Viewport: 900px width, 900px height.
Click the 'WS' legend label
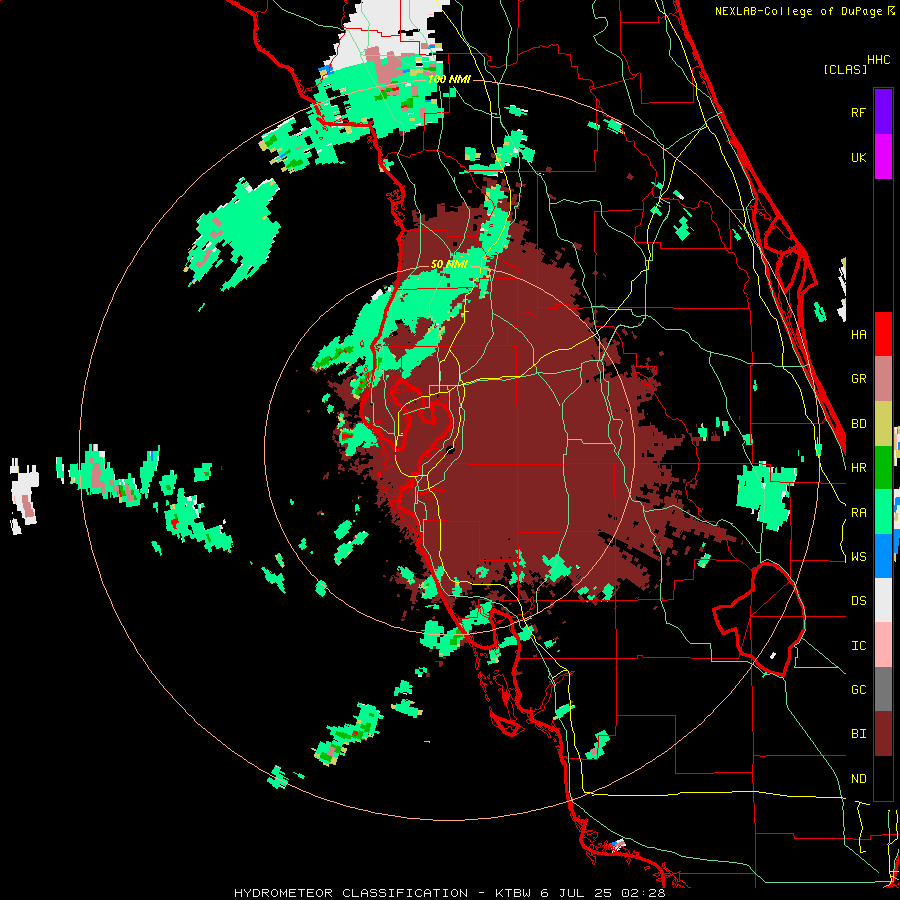(x=858, y=556)
